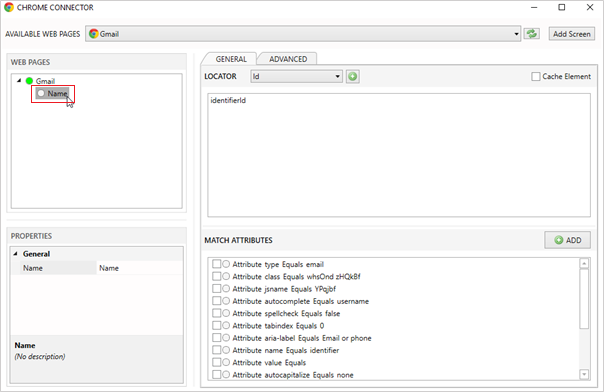This screenshot has width=604, height=392.
Task: Select radio button for Attribute tabindex Equals 0
Action: 226,325
